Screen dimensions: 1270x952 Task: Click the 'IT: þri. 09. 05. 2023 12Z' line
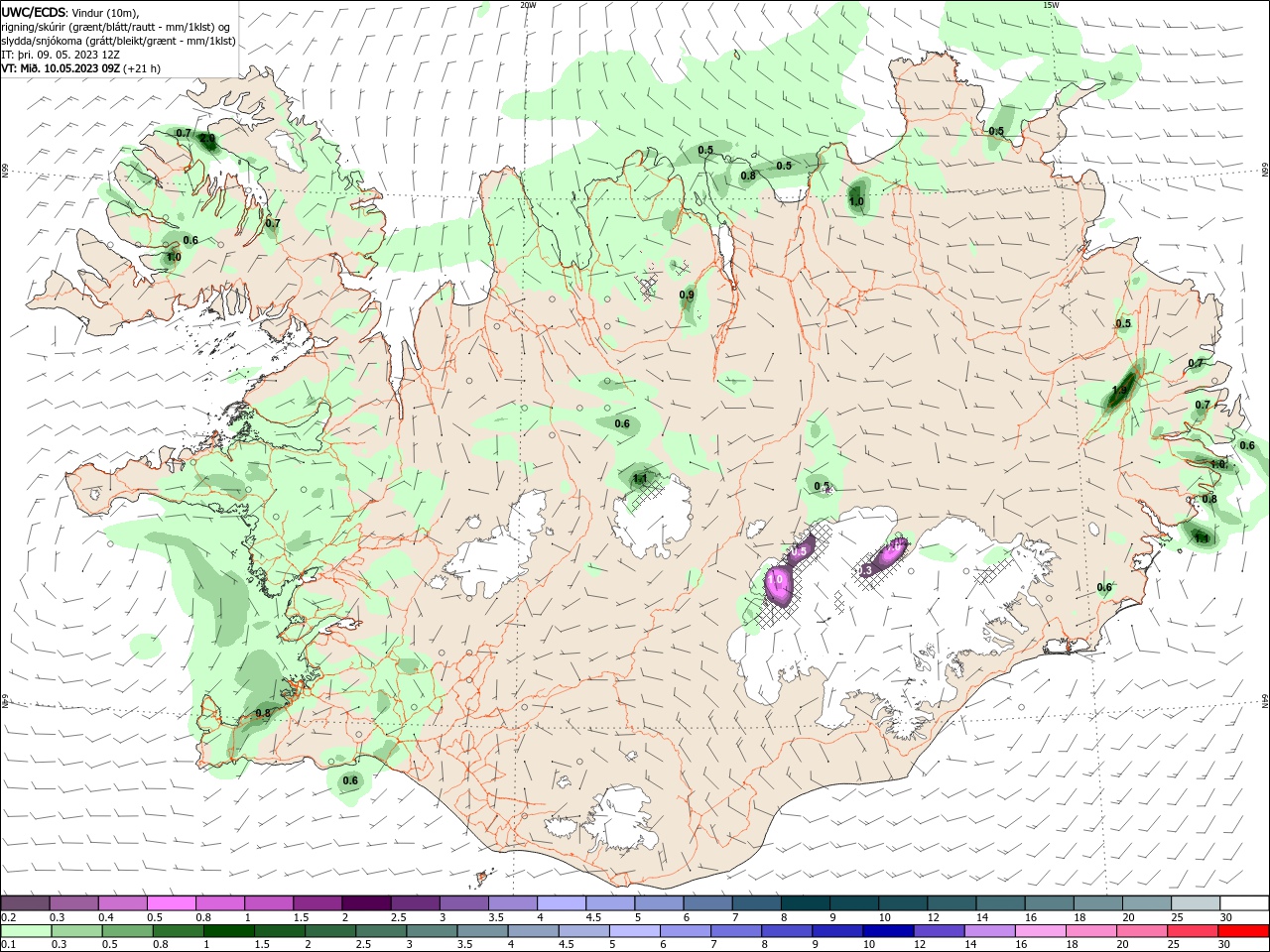pyautogui.click(x=61, y=55)
